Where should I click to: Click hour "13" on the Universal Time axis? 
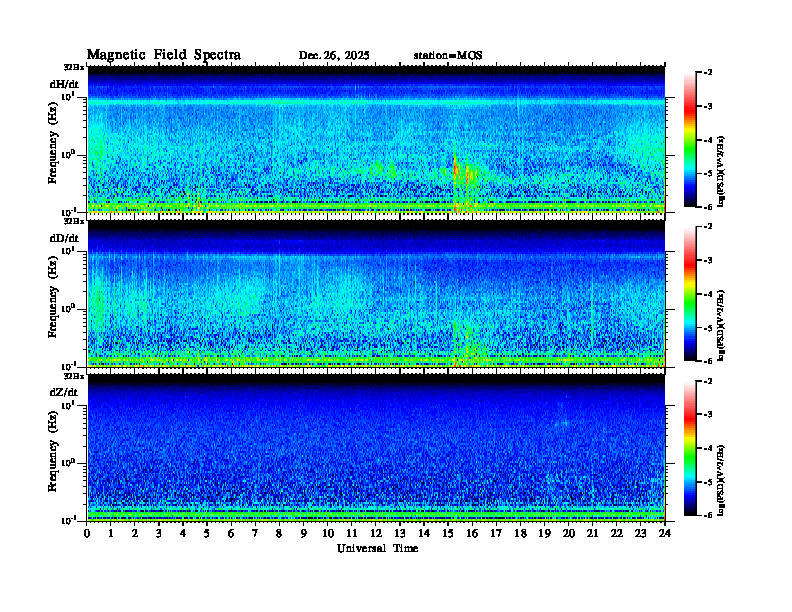pos(400,534)
